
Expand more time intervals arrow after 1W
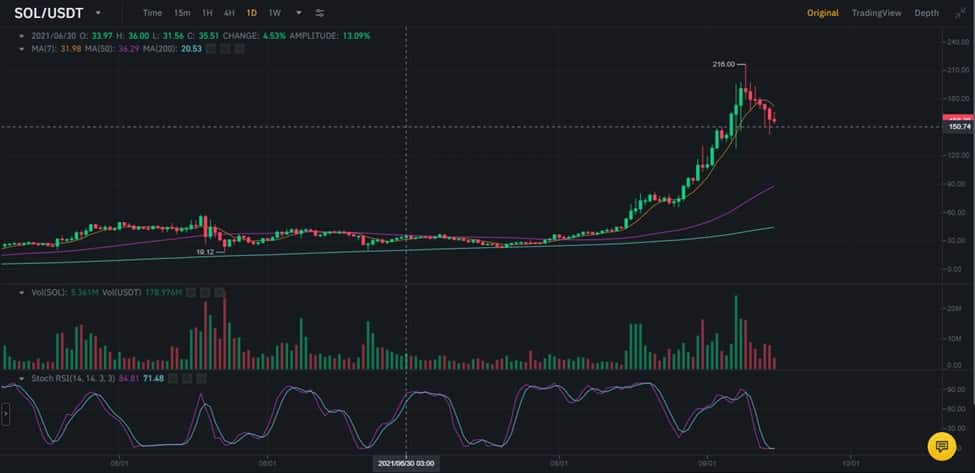pyautogui.click(x=298, y=12)
